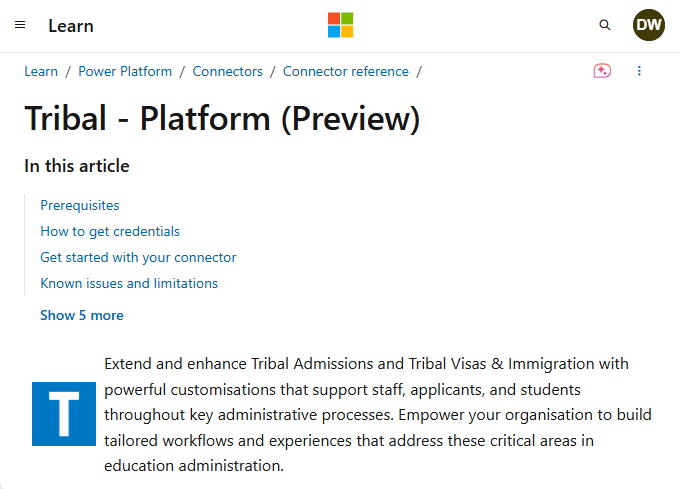Navigate to Power Platform breadcrumb
The image size is (680, 489).
[125, 71]
